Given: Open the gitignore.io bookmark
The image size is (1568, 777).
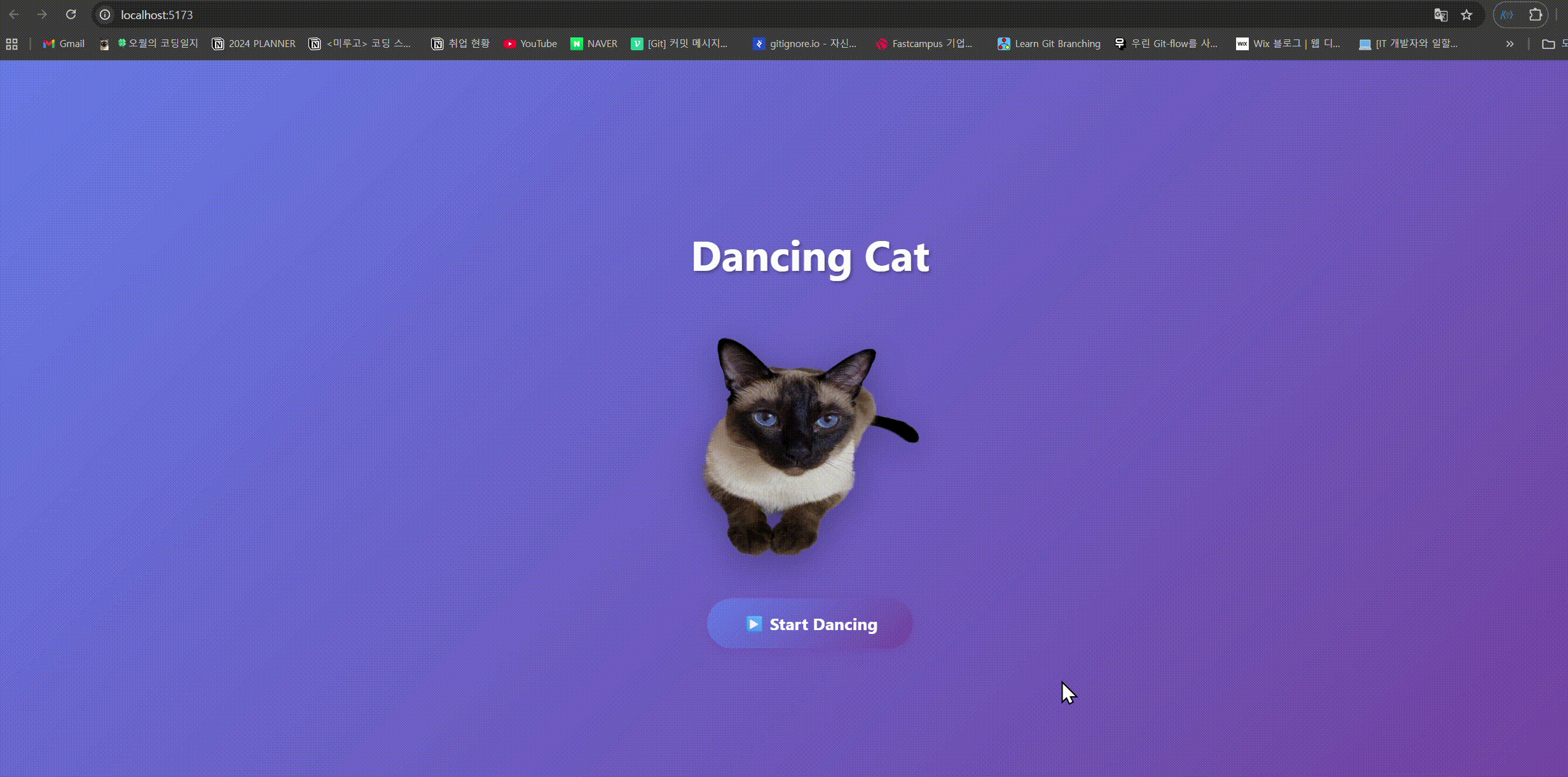Looking at the screenshot, I should (x=804, y=44).
